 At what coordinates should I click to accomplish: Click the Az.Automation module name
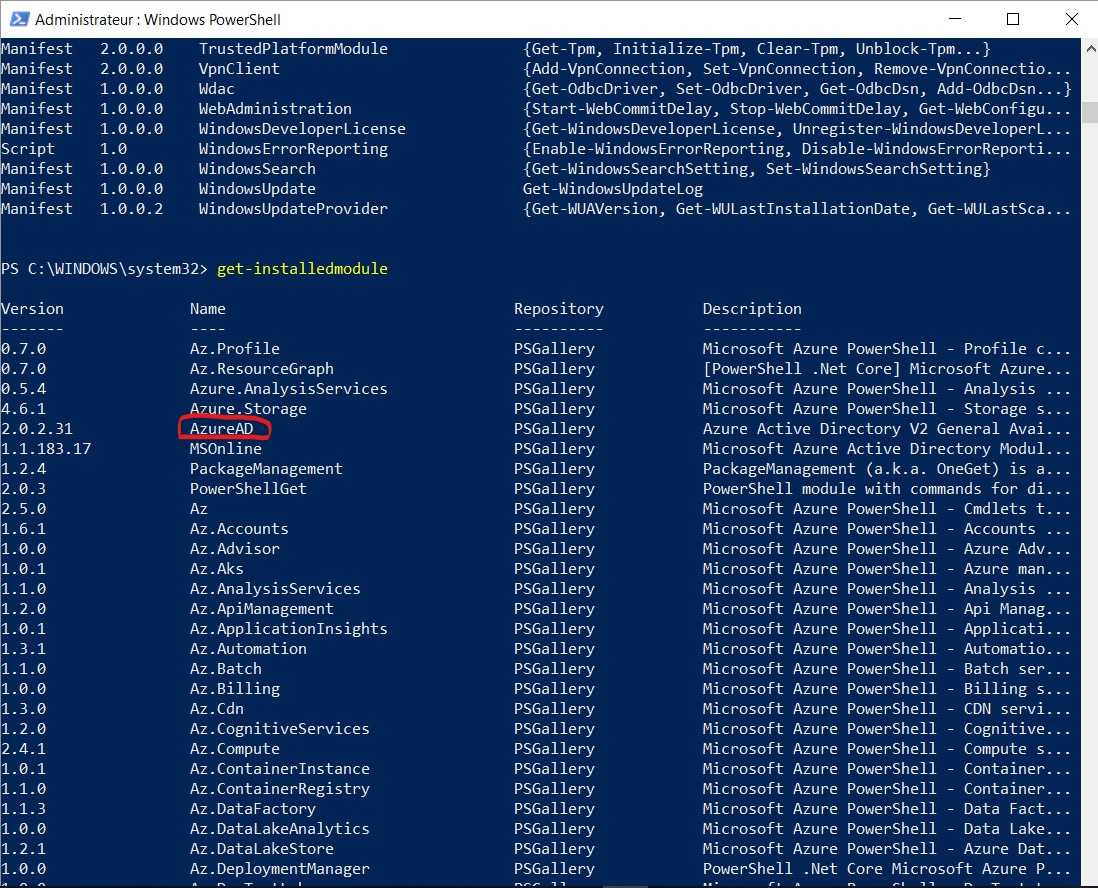248,649
